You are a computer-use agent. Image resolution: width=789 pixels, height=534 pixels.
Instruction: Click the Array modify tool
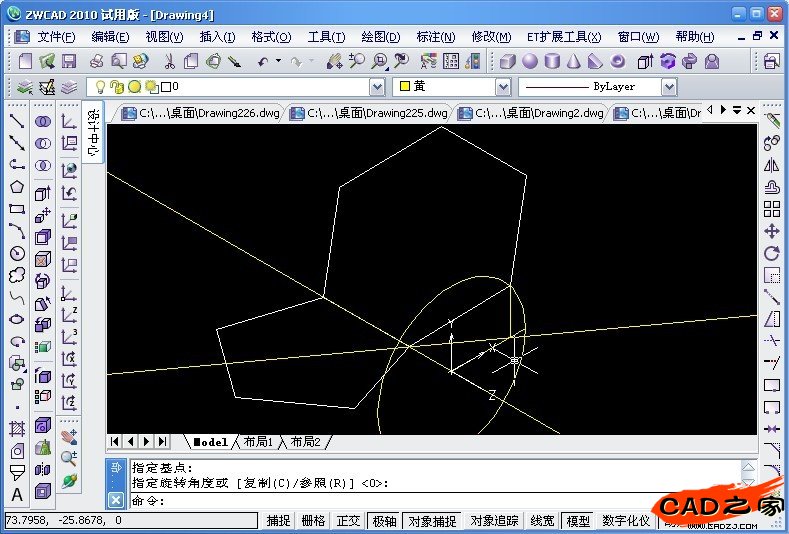click(772, 208)
